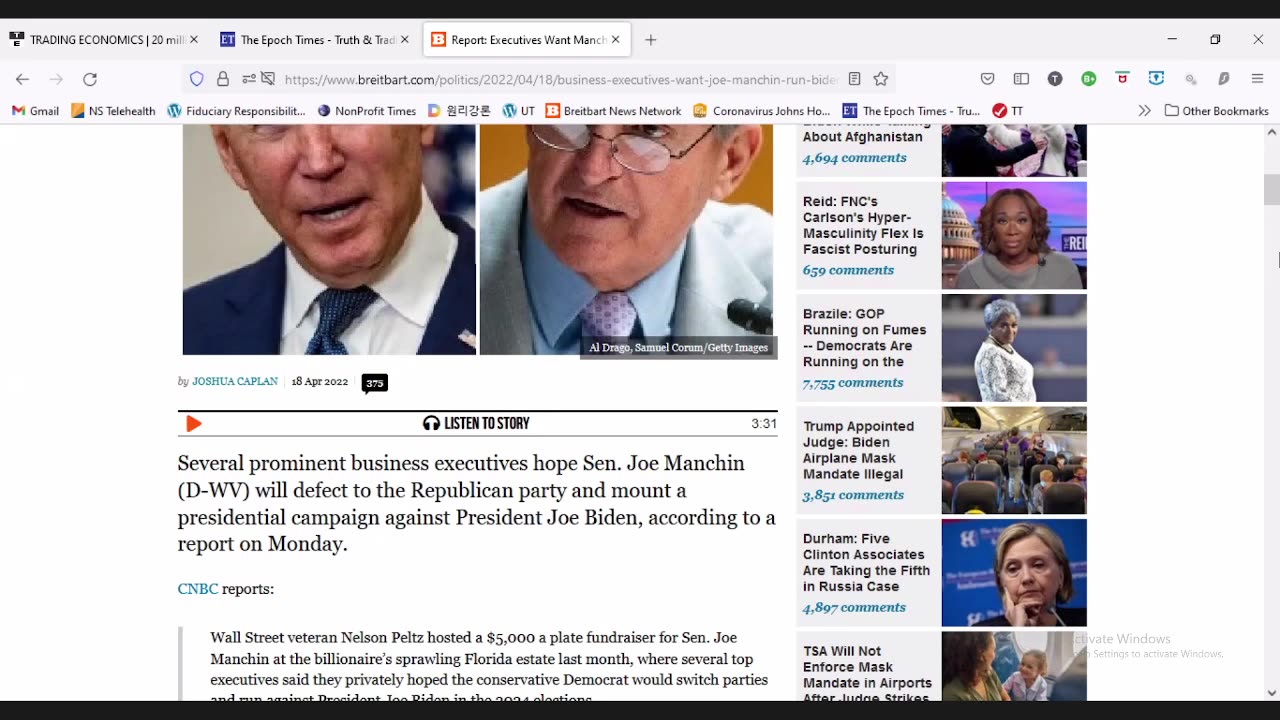Click the Listen to Story headphones label
Viewport: 1280px width, 720px height.
[x=476, y=424]
